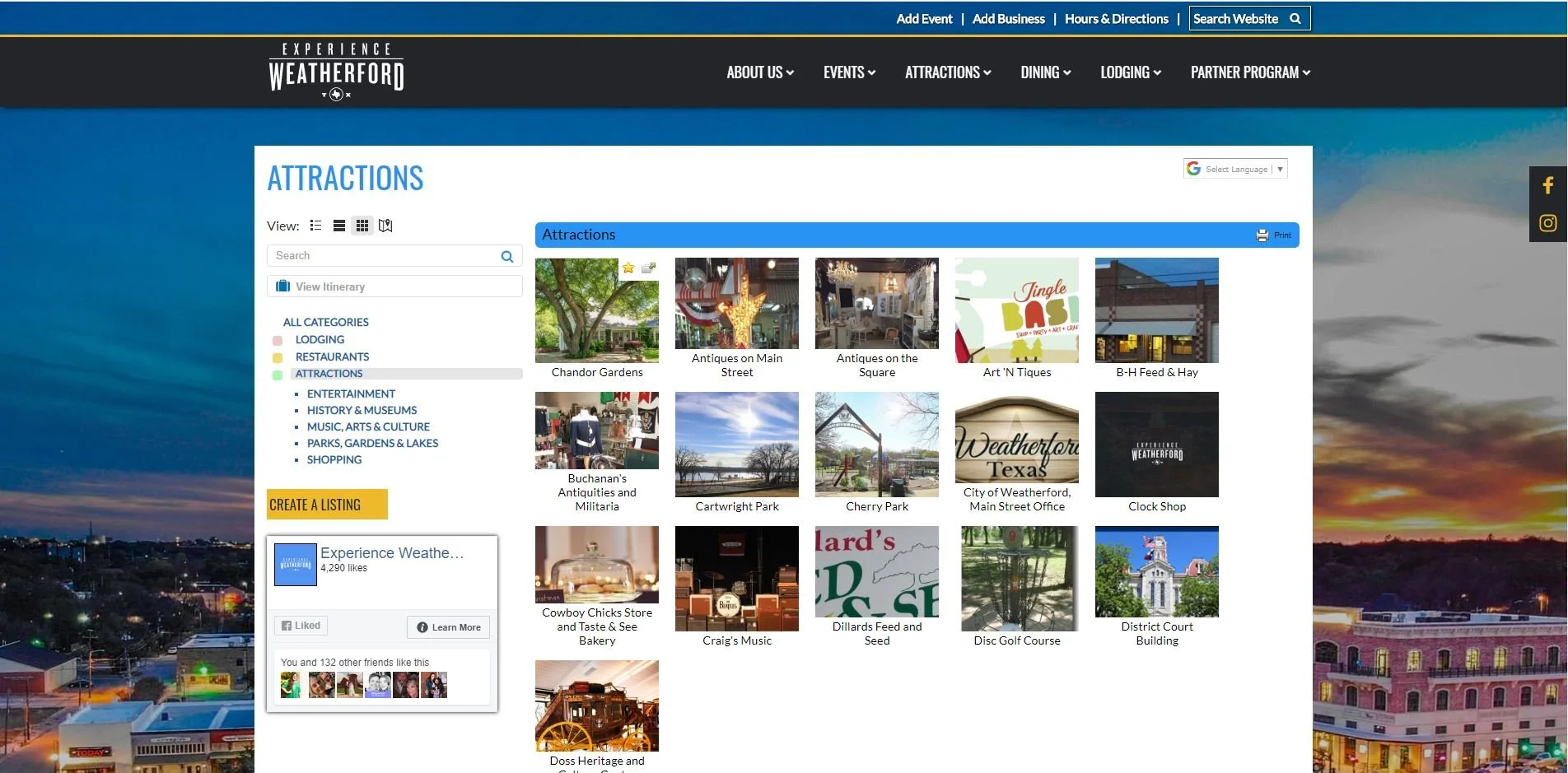Click the View Itinerary briefcase icon

pos(283,286)
